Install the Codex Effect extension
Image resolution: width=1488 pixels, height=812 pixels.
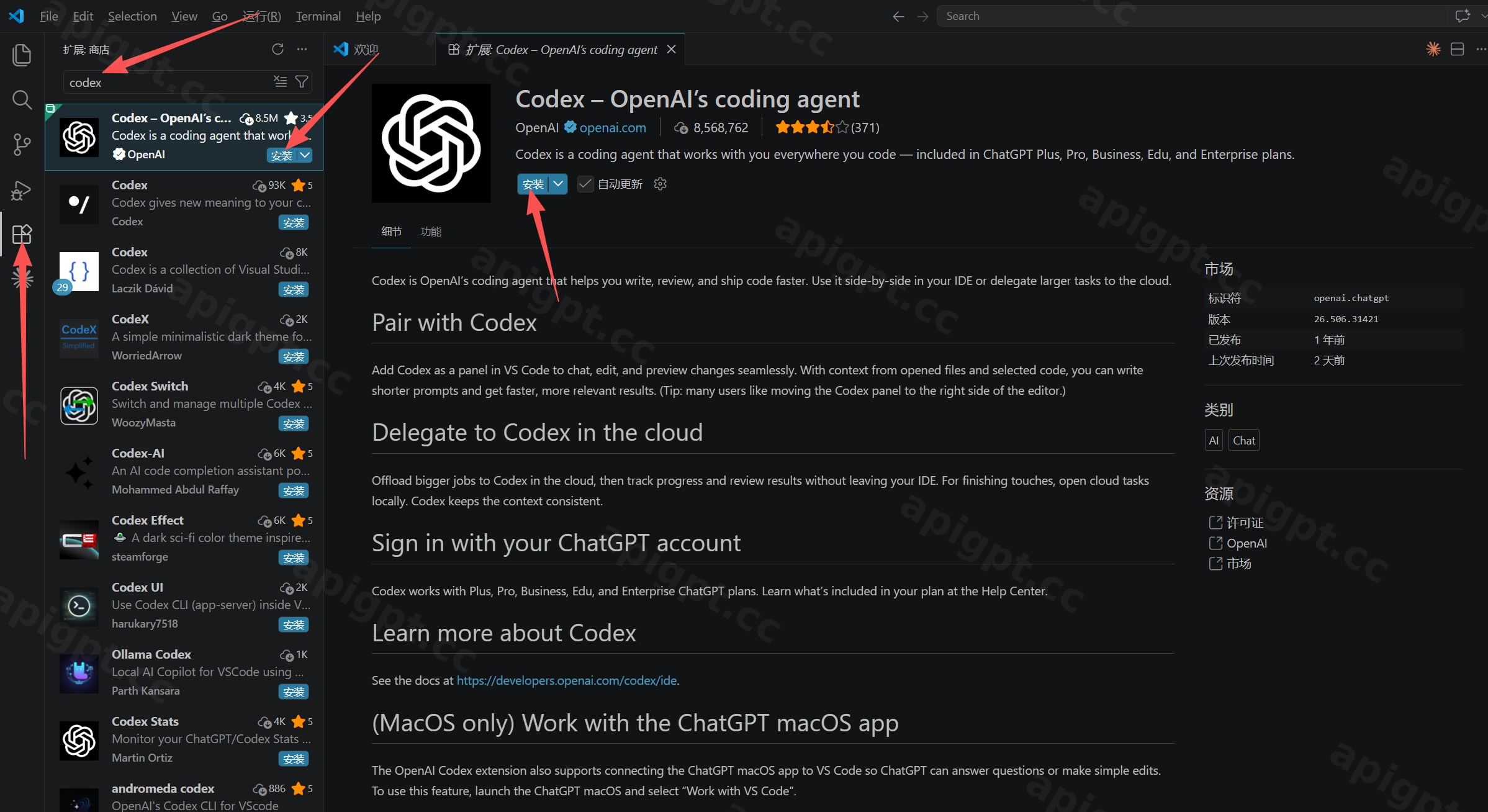pyautogui.click(x=294, y=558)
